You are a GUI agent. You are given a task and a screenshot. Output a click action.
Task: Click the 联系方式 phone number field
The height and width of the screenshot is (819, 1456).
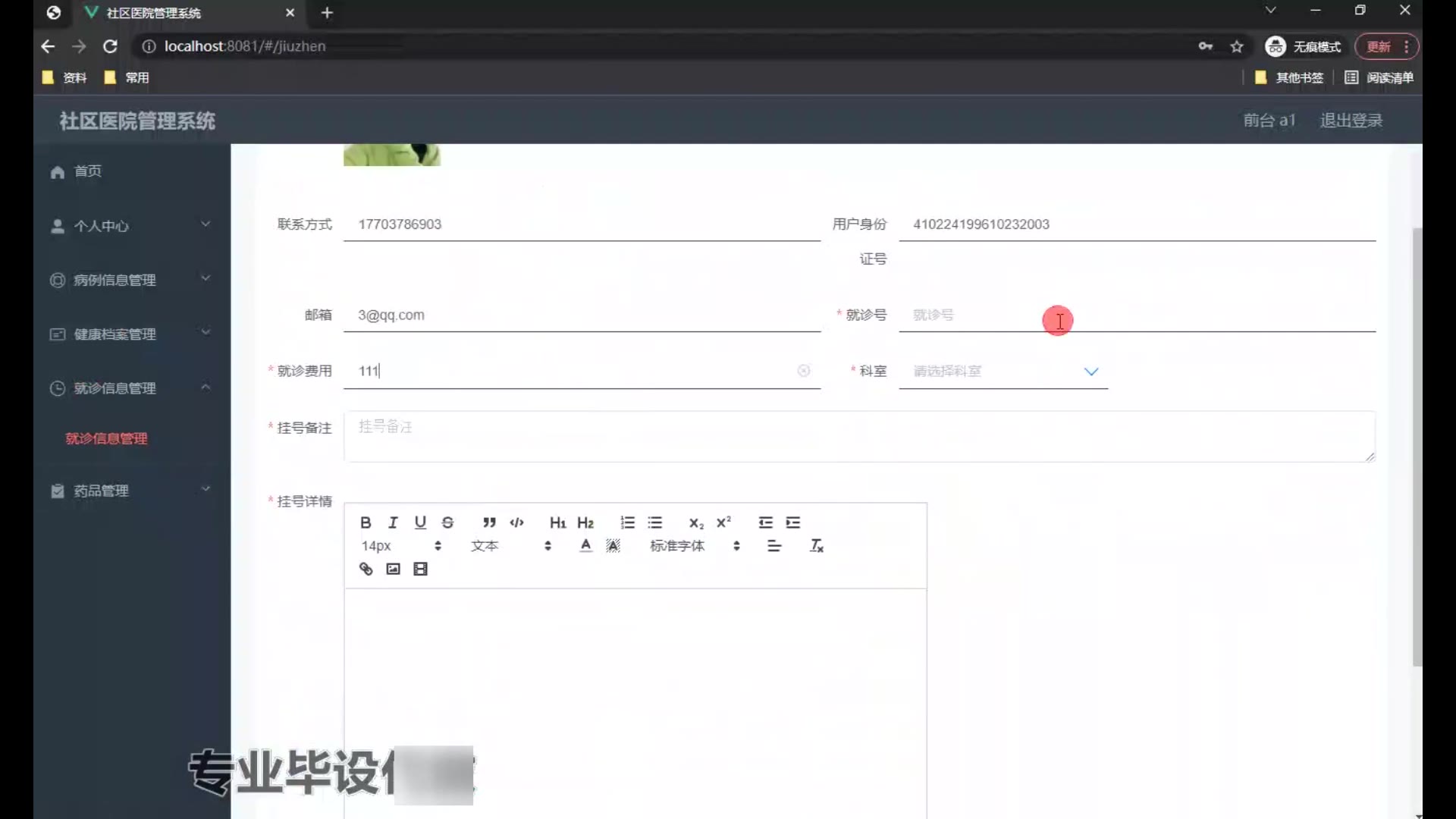tap(582, 224)
